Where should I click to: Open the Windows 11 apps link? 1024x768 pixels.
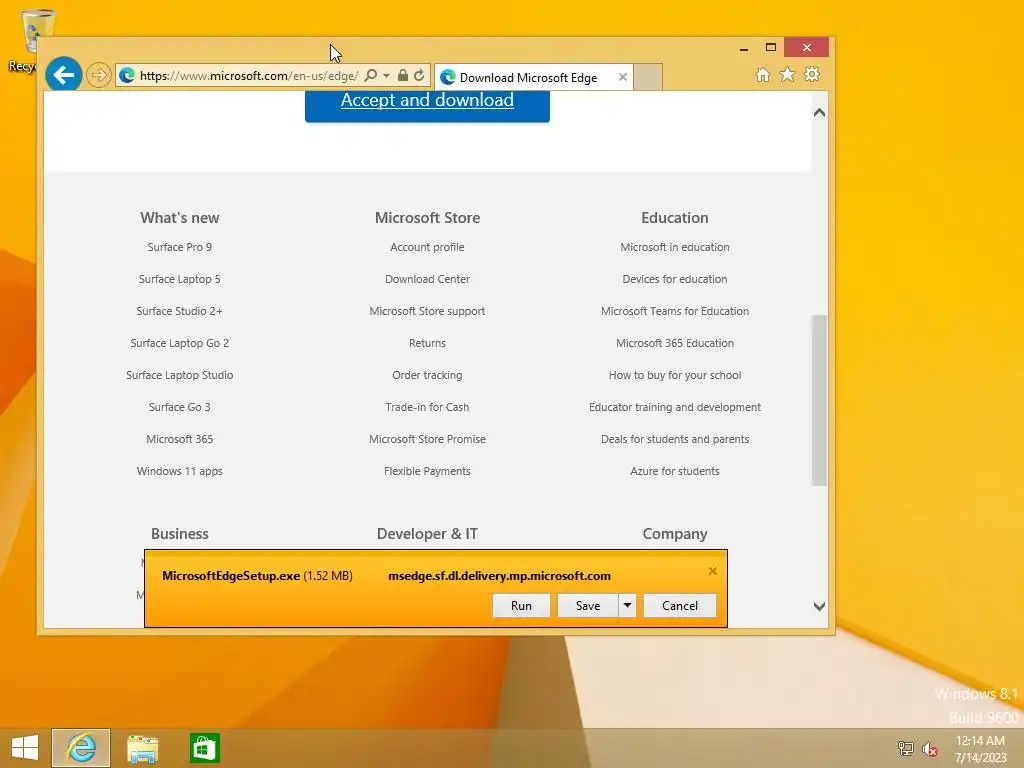pos(180,471)
